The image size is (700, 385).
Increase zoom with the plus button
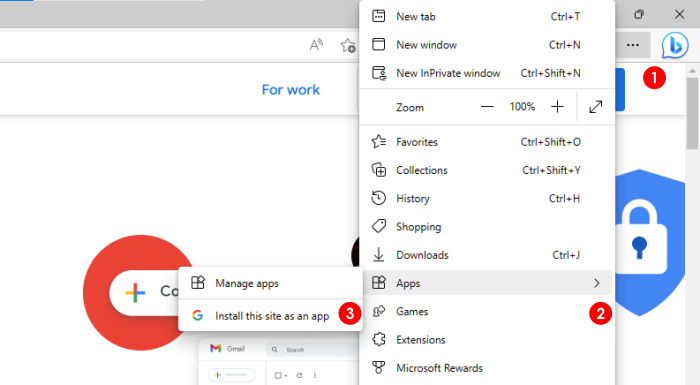pyautogui.click(x=557, y=107)
